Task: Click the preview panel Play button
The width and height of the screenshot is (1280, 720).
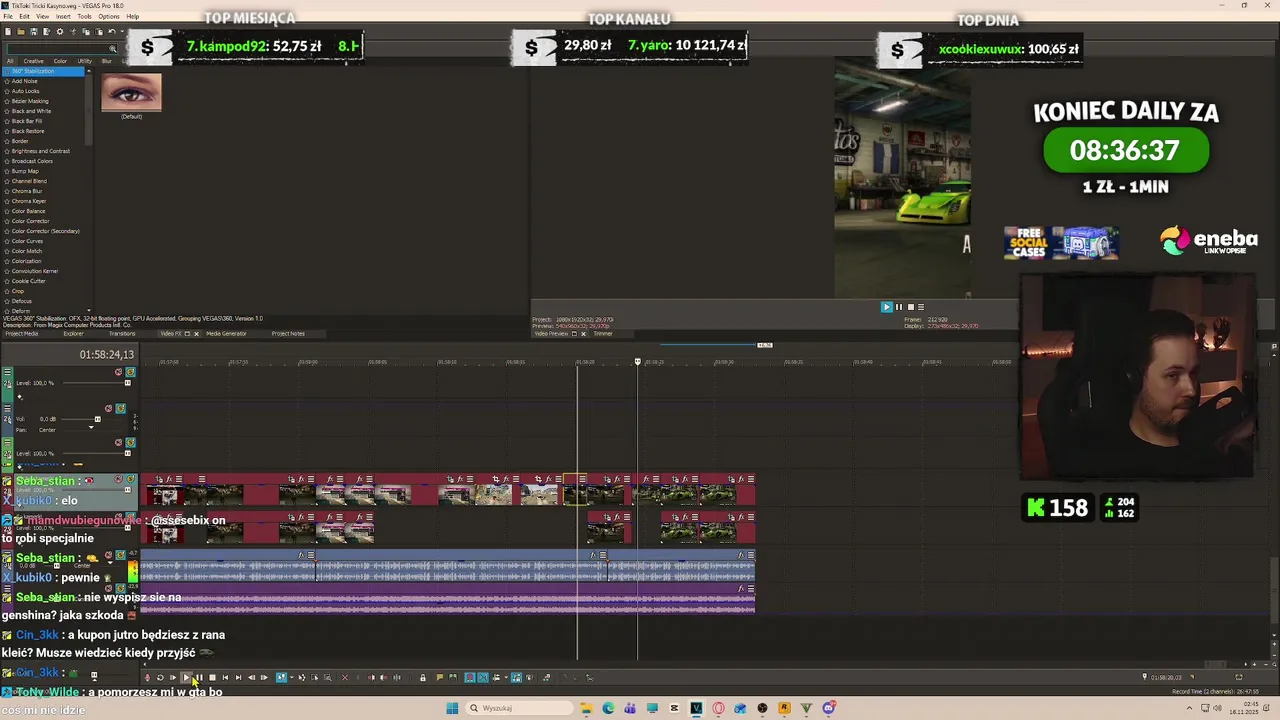Action: [x=886, y=307]
